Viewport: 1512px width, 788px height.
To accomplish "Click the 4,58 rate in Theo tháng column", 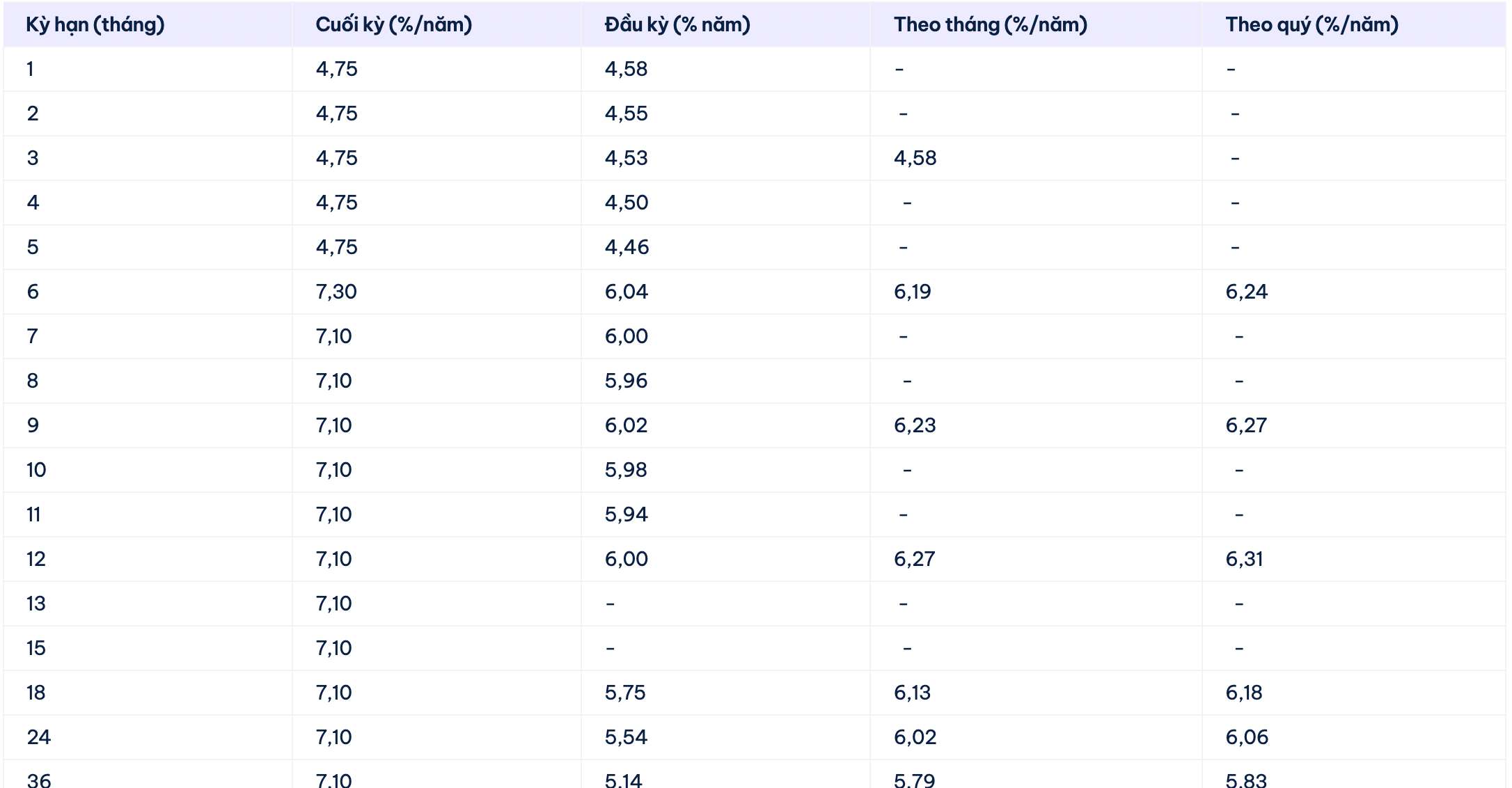I will (915, 158).
